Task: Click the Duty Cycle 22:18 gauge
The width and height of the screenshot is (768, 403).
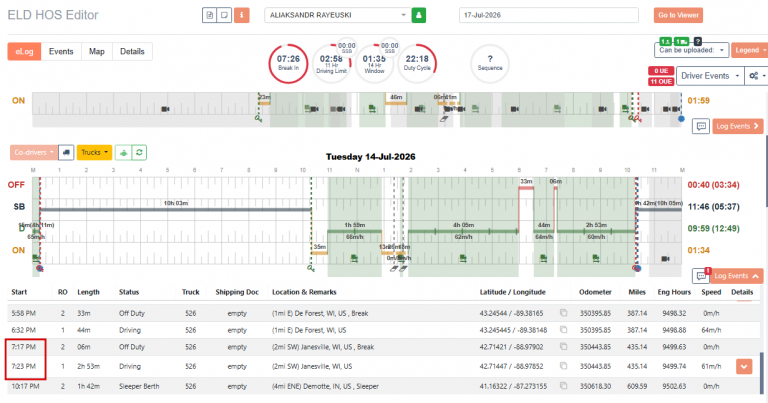Action: point(417,64)
